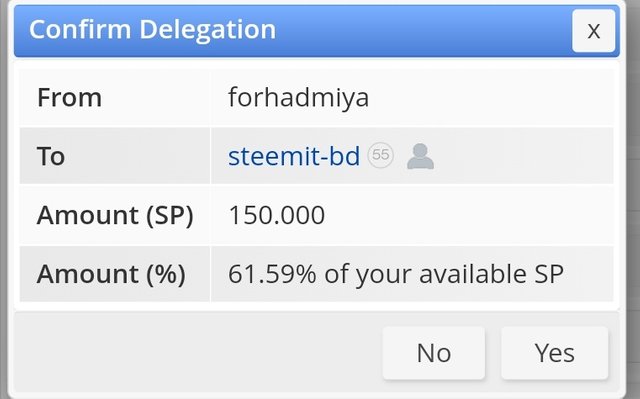Click the gray user avatar icon
This screenshot has width=640, height=399.
(x=420, y=156)
